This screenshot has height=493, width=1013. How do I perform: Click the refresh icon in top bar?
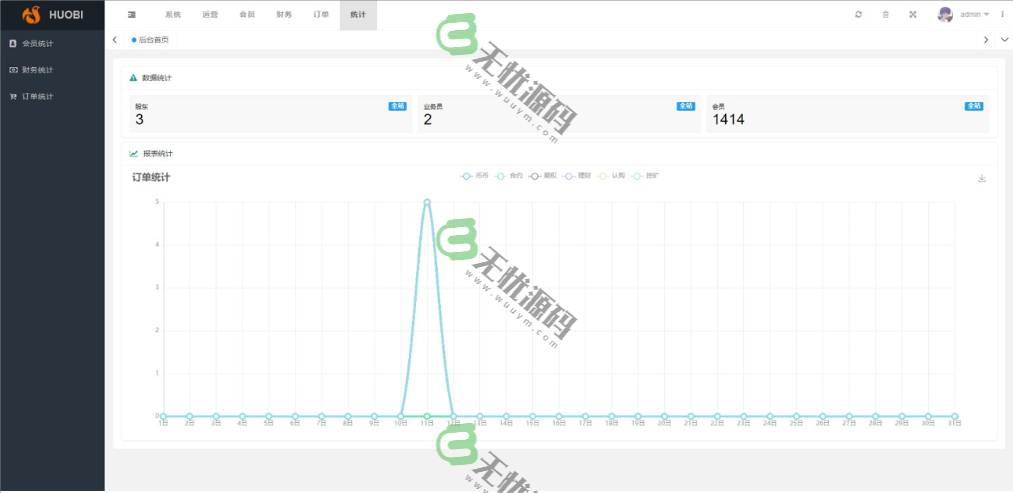coord(858,14)
